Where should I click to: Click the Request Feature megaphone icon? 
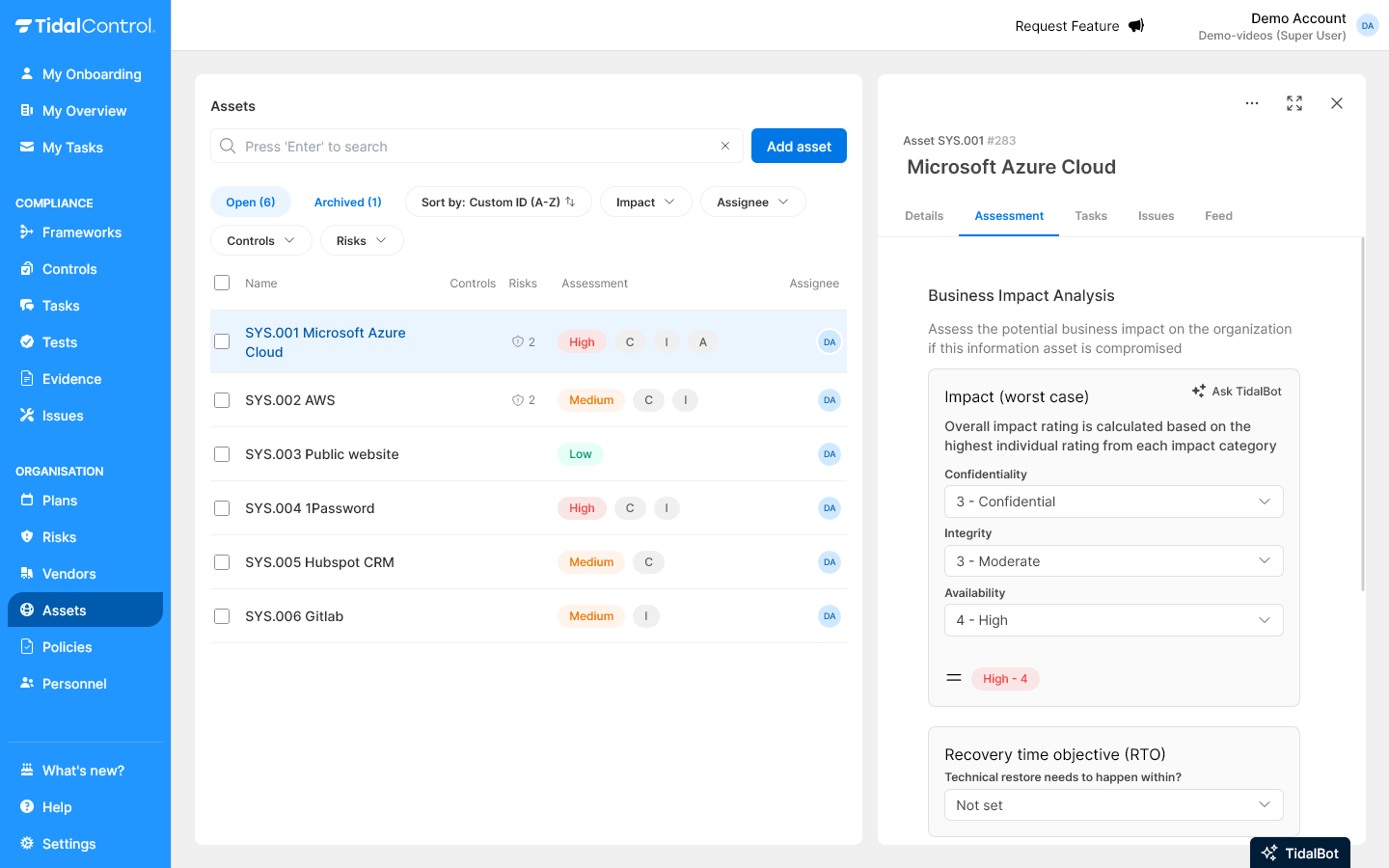pos(1136,26)
